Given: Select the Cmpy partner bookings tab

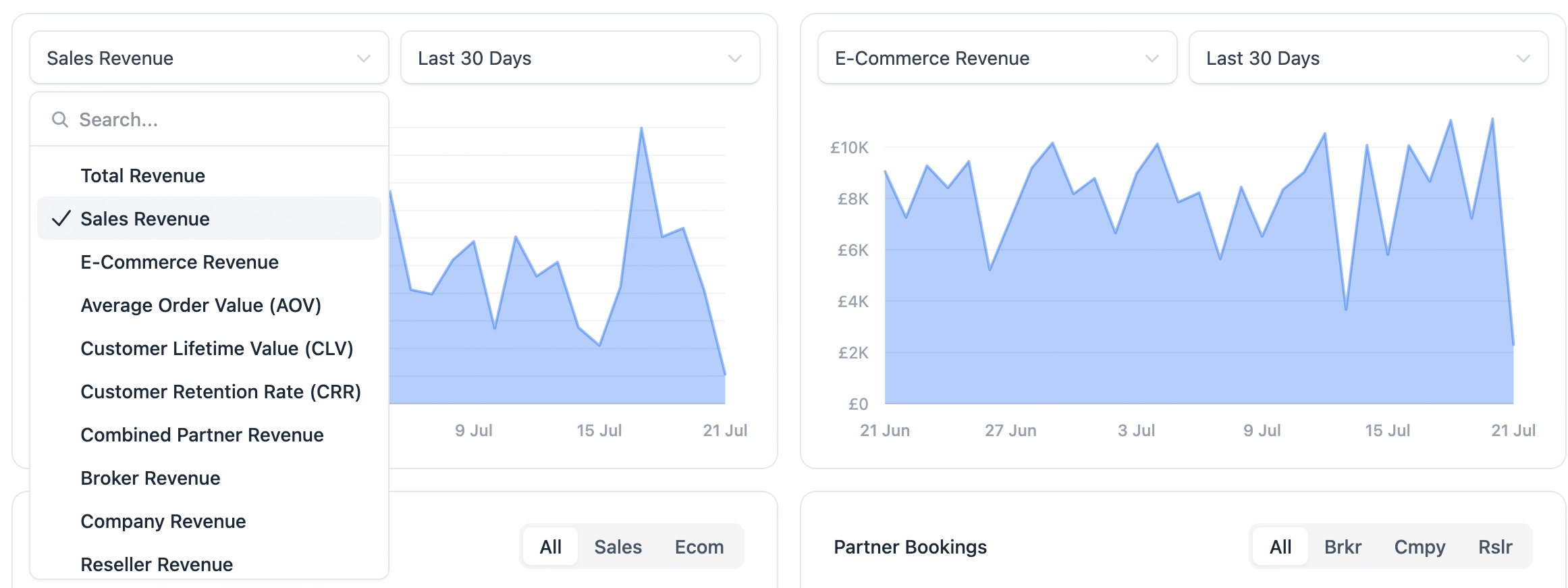Looking at the screenshot, I should [1420, 547].
